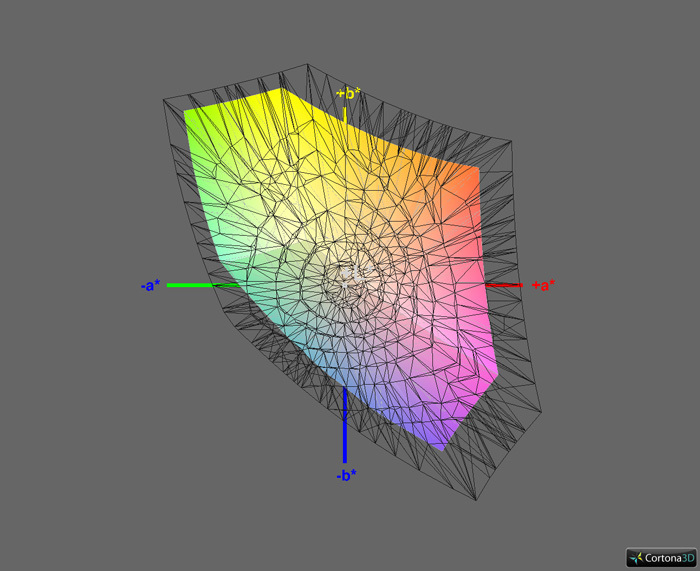Click the +L* label at gamut center

pyautogui.click(x=356, y=271)
